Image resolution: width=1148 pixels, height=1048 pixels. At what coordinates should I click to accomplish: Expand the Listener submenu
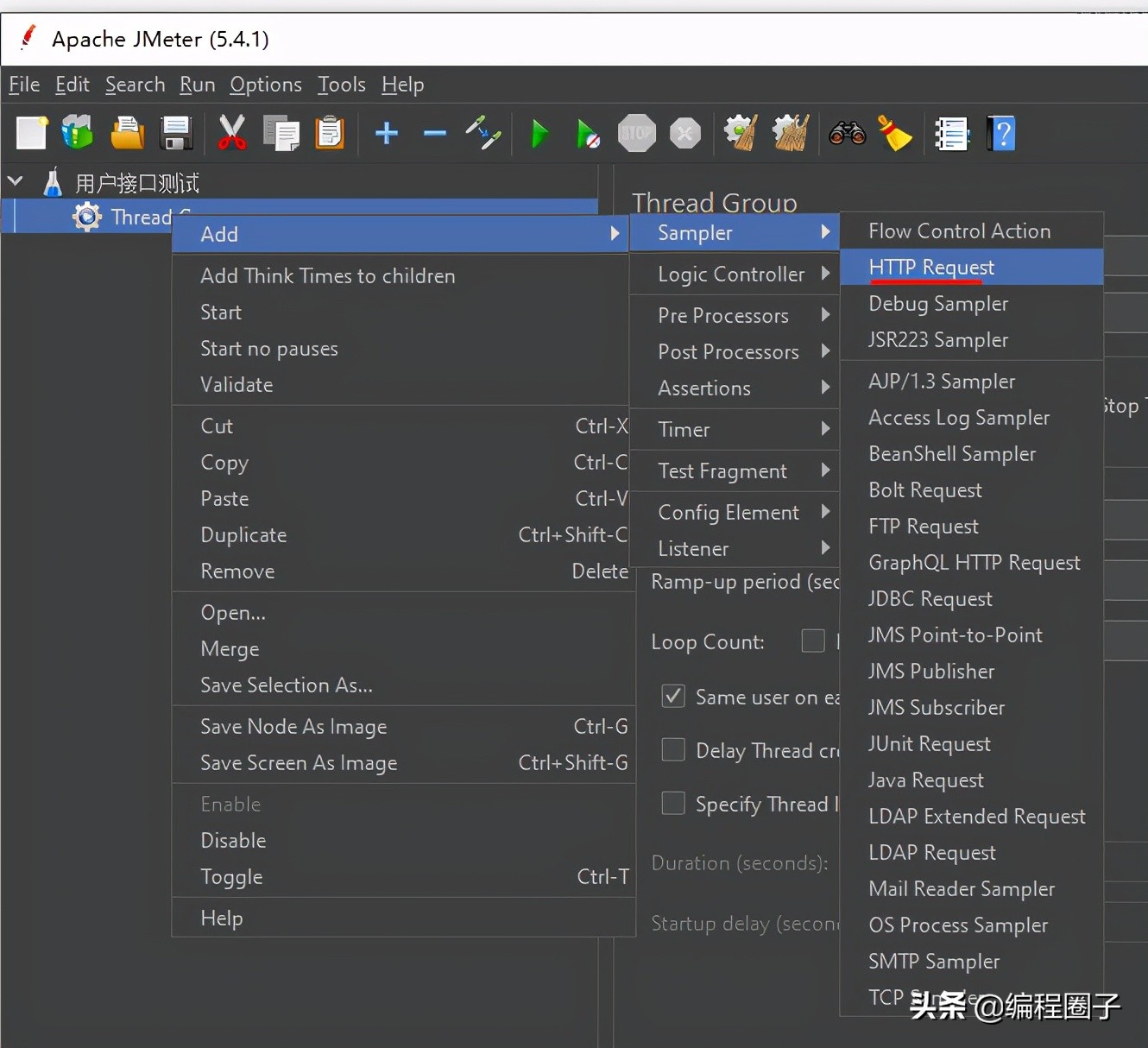tap(735, 548)
